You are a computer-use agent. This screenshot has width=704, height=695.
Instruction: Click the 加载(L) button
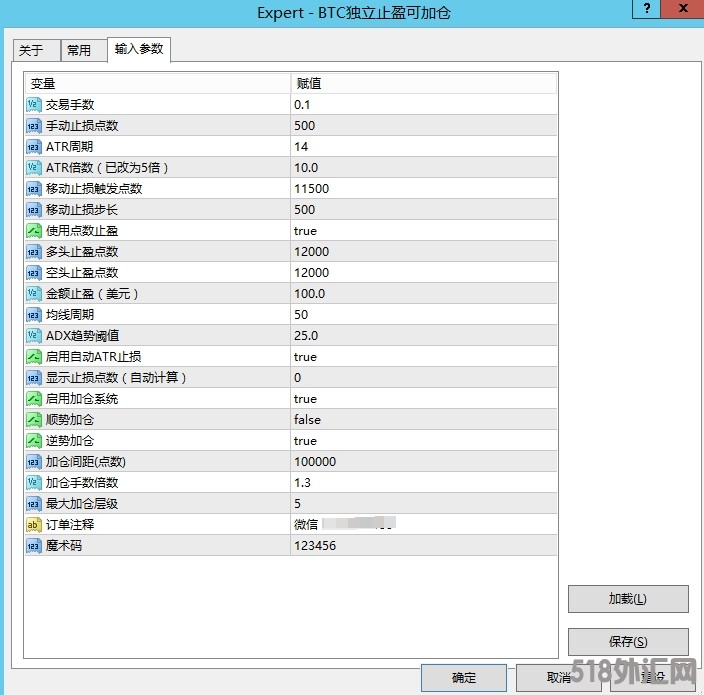click(628, 598)
